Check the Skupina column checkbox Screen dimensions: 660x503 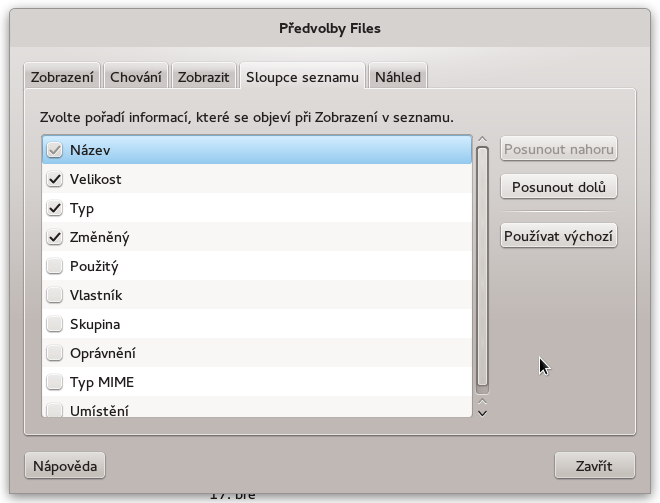pyautogui.click(x=55, y=324)
